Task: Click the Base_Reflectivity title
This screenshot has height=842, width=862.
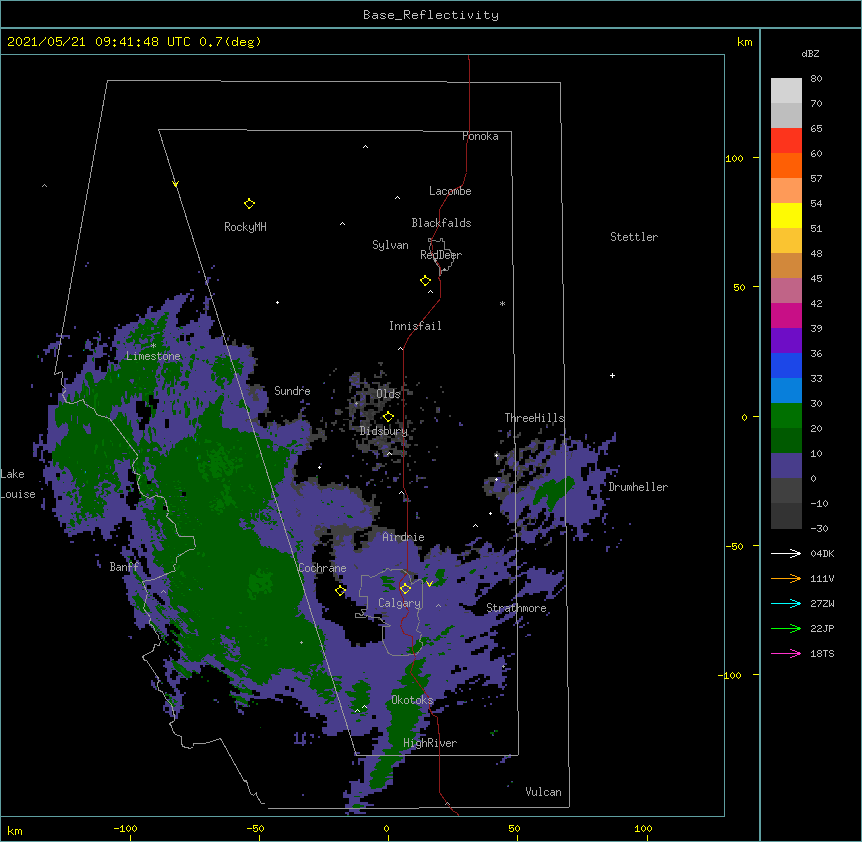Action: pyautogui.click(x=431, y=15)
